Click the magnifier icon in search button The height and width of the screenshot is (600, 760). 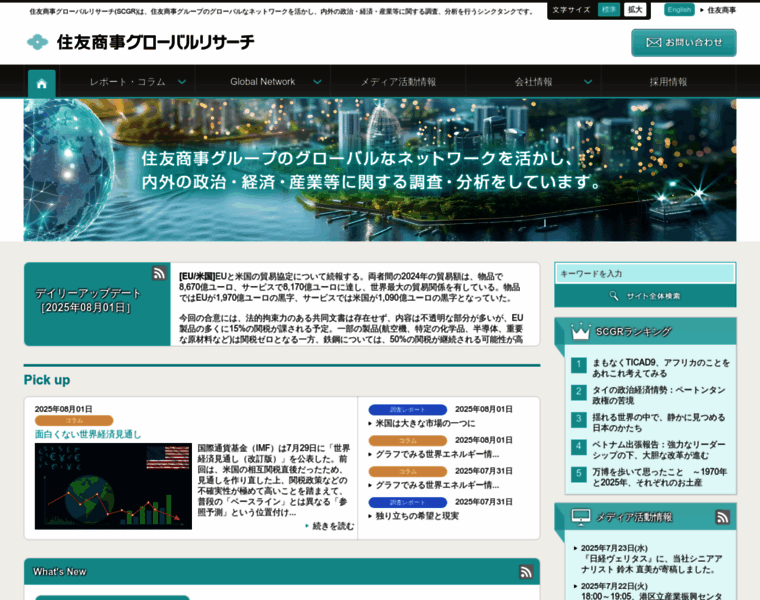pos(614,296)
